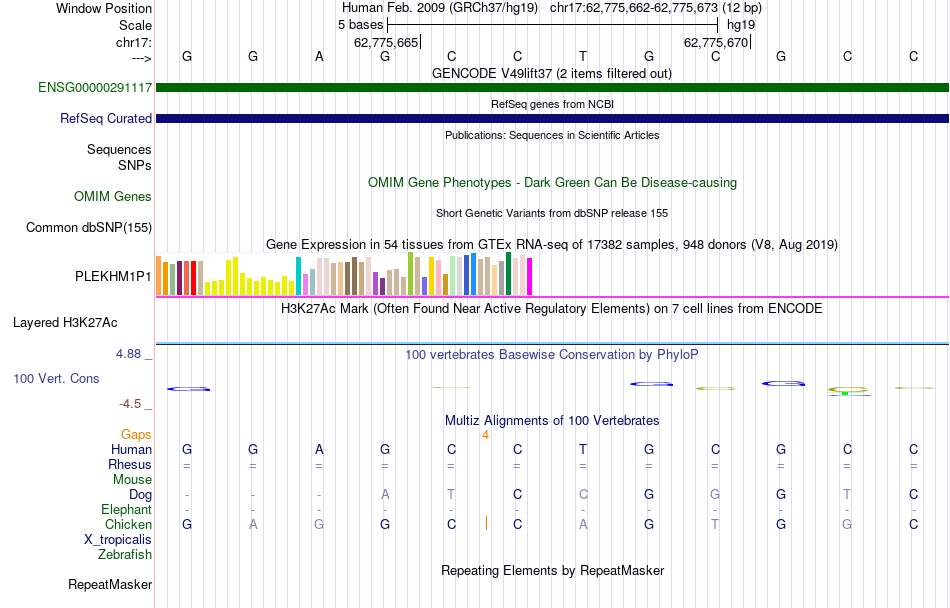Screen dimensions: 950x608
Task: Click the Gaps row label
Action: (136, 434)
